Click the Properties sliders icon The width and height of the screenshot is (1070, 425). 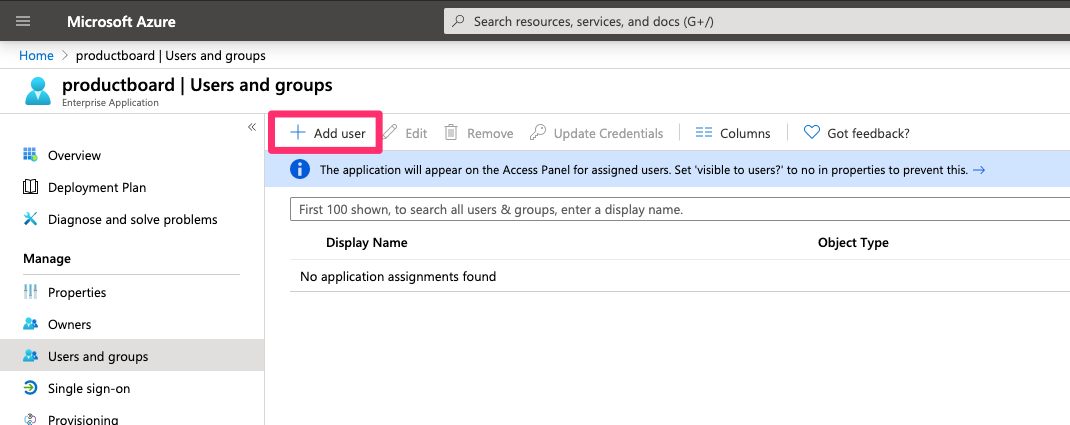30,293
